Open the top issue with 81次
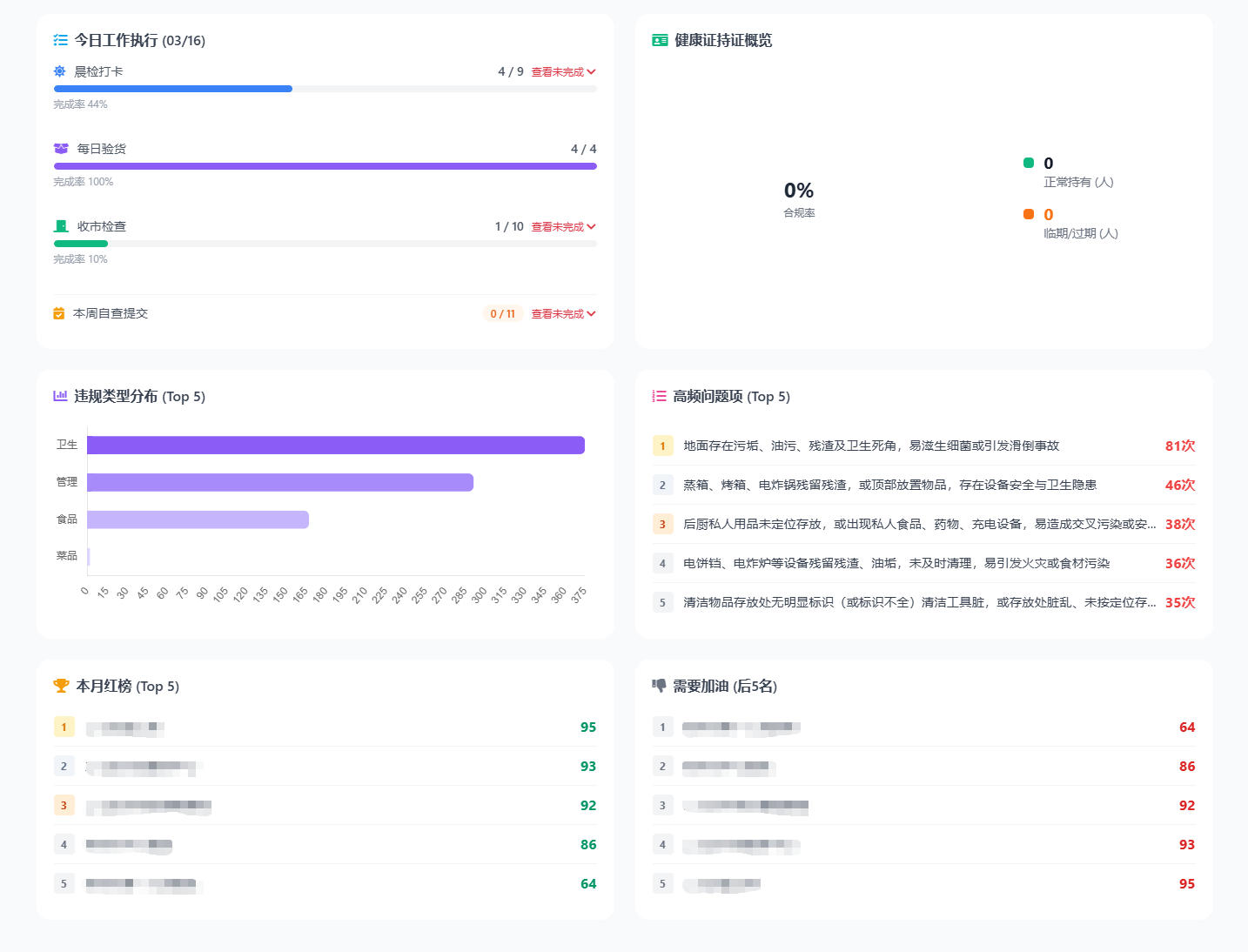1248x952 pixels. [x=870, y=446]
